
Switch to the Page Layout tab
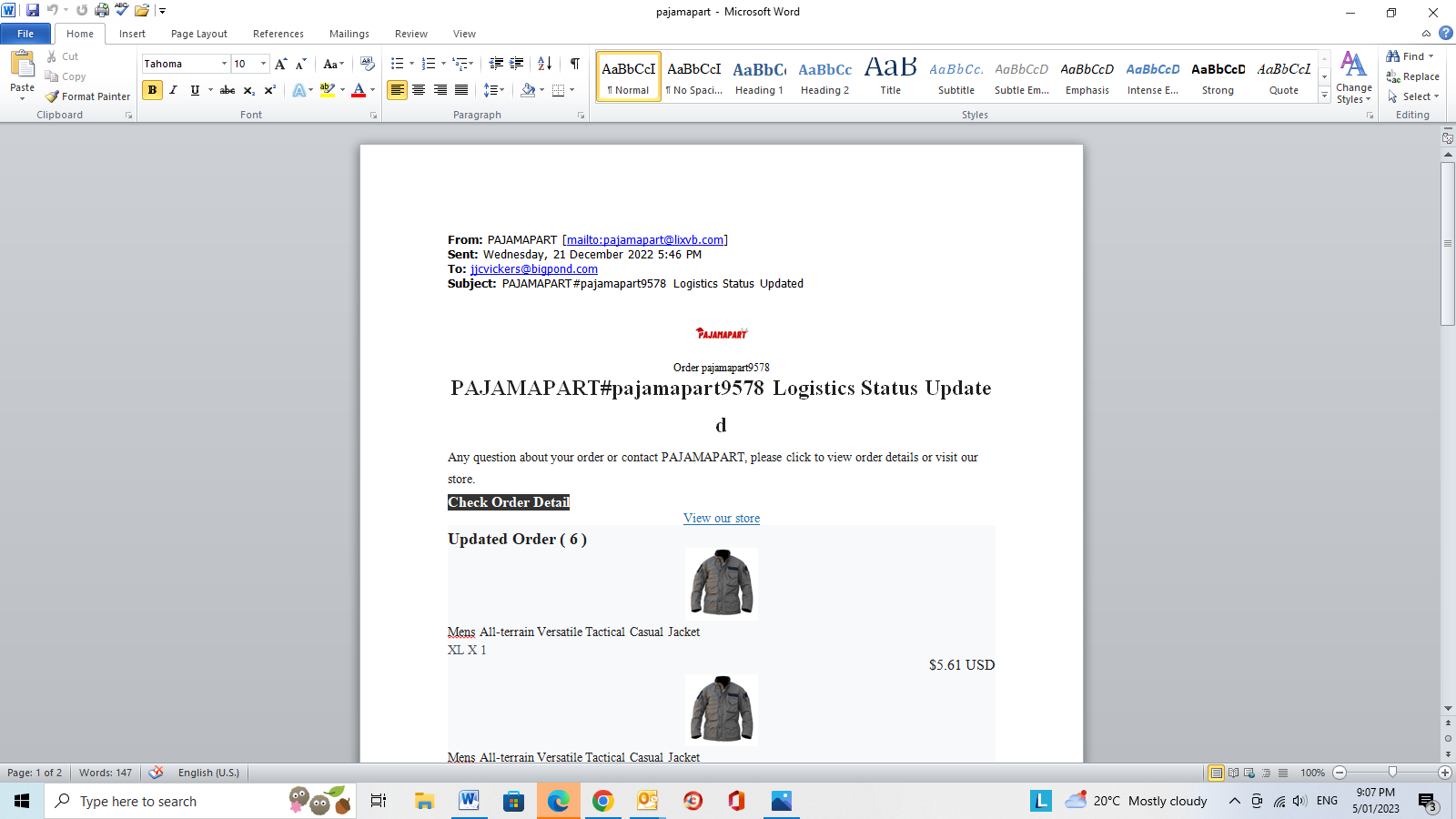(199, 34)
